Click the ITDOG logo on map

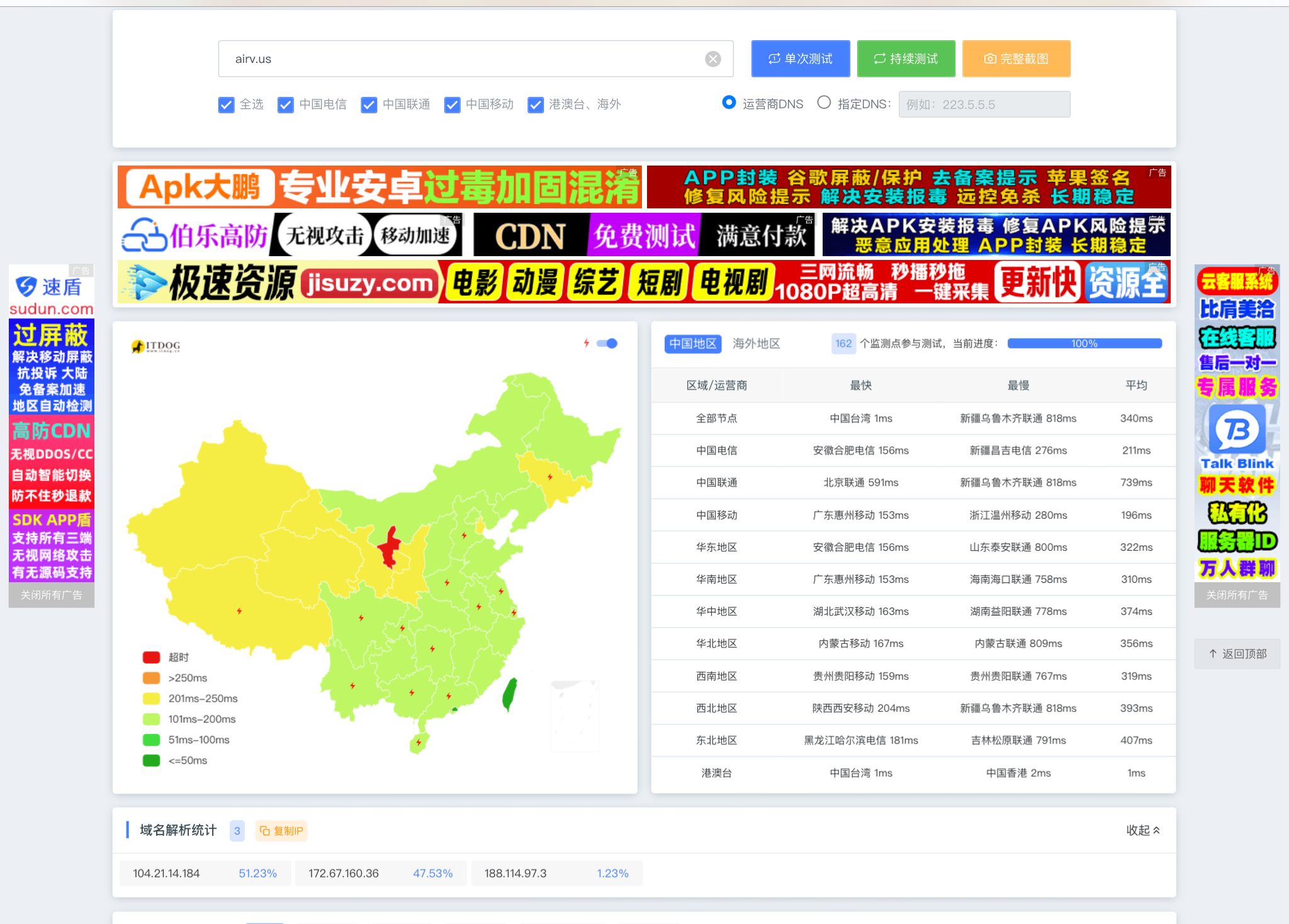(156, 346)
